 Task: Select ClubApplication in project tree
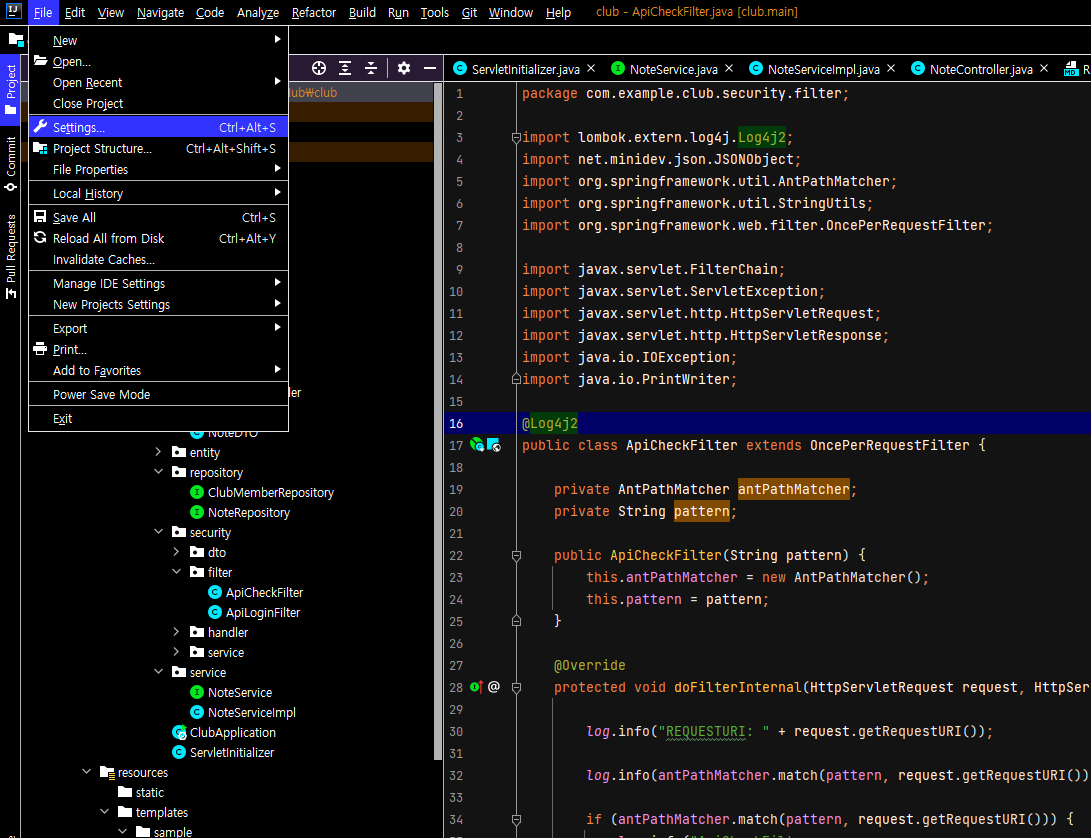pyautogui.click(x=232, y=732)
